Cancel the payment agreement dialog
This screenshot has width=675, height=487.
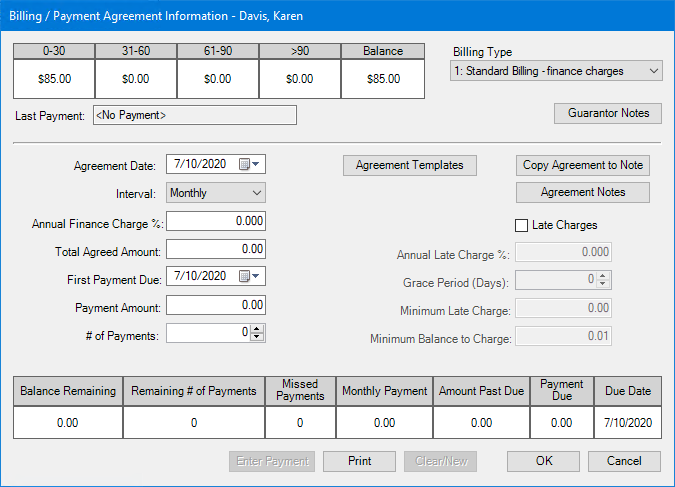coord(624,461)
